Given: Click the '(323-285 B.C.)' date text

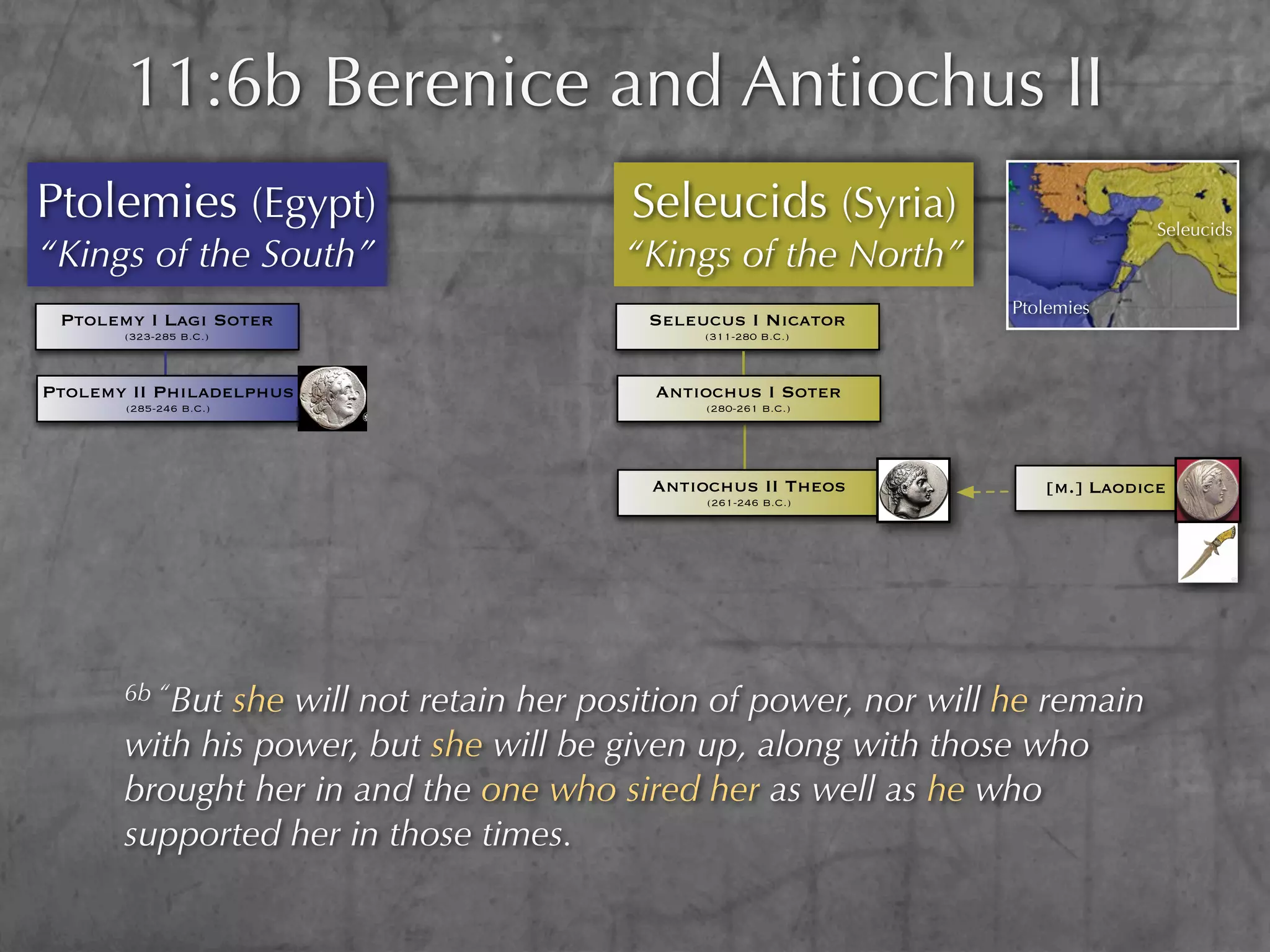Looking at the screenshot, I should point(167,337).
